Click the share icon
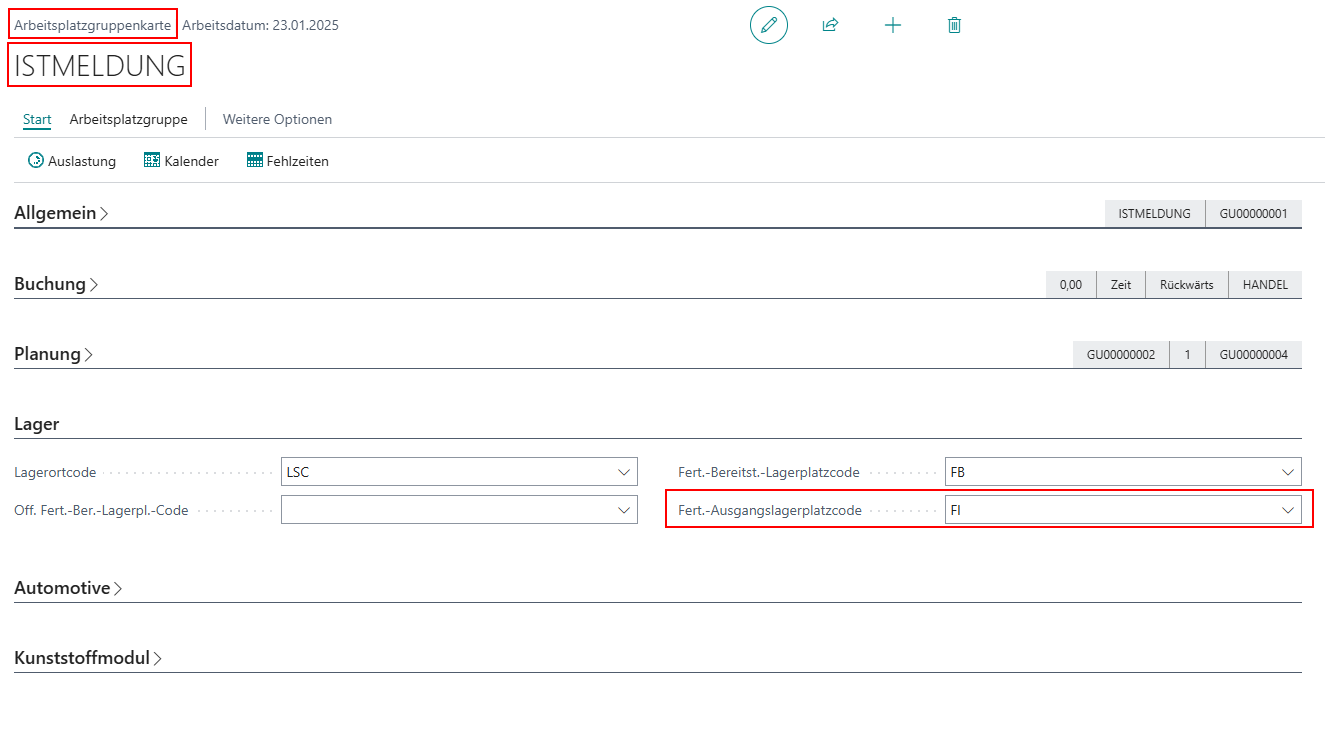Image resolution: width=1325 pixels, height=741 pixels. (x=830, y=25)
